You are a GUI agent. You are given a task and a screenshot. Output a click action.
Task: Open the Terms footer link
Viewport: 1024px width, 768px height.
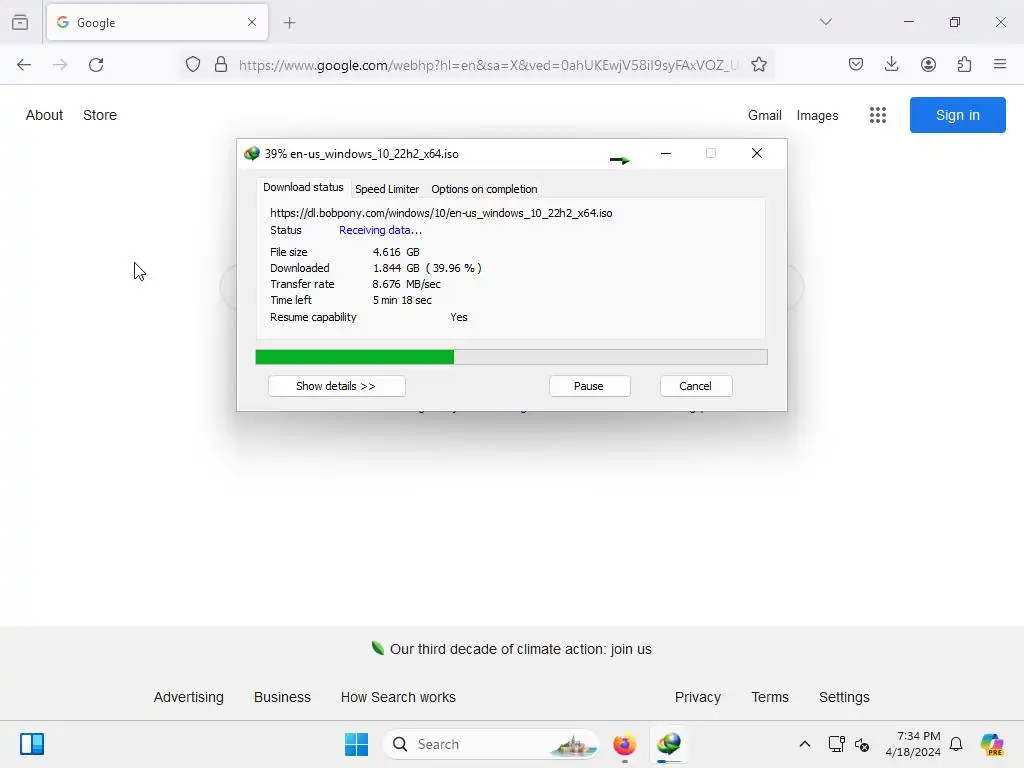click(x=770, y=697)
